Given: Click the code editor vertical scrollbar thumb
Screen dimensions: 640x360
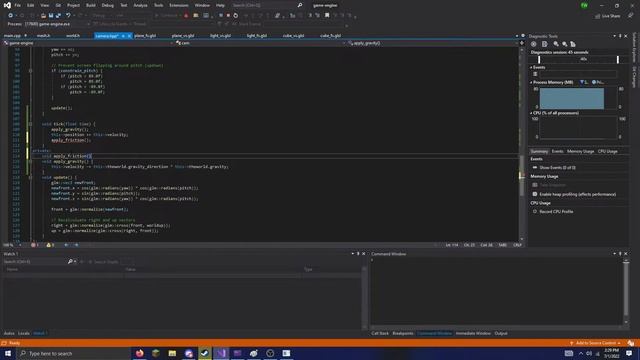Looking at the screenshot, I should [522, 176].
